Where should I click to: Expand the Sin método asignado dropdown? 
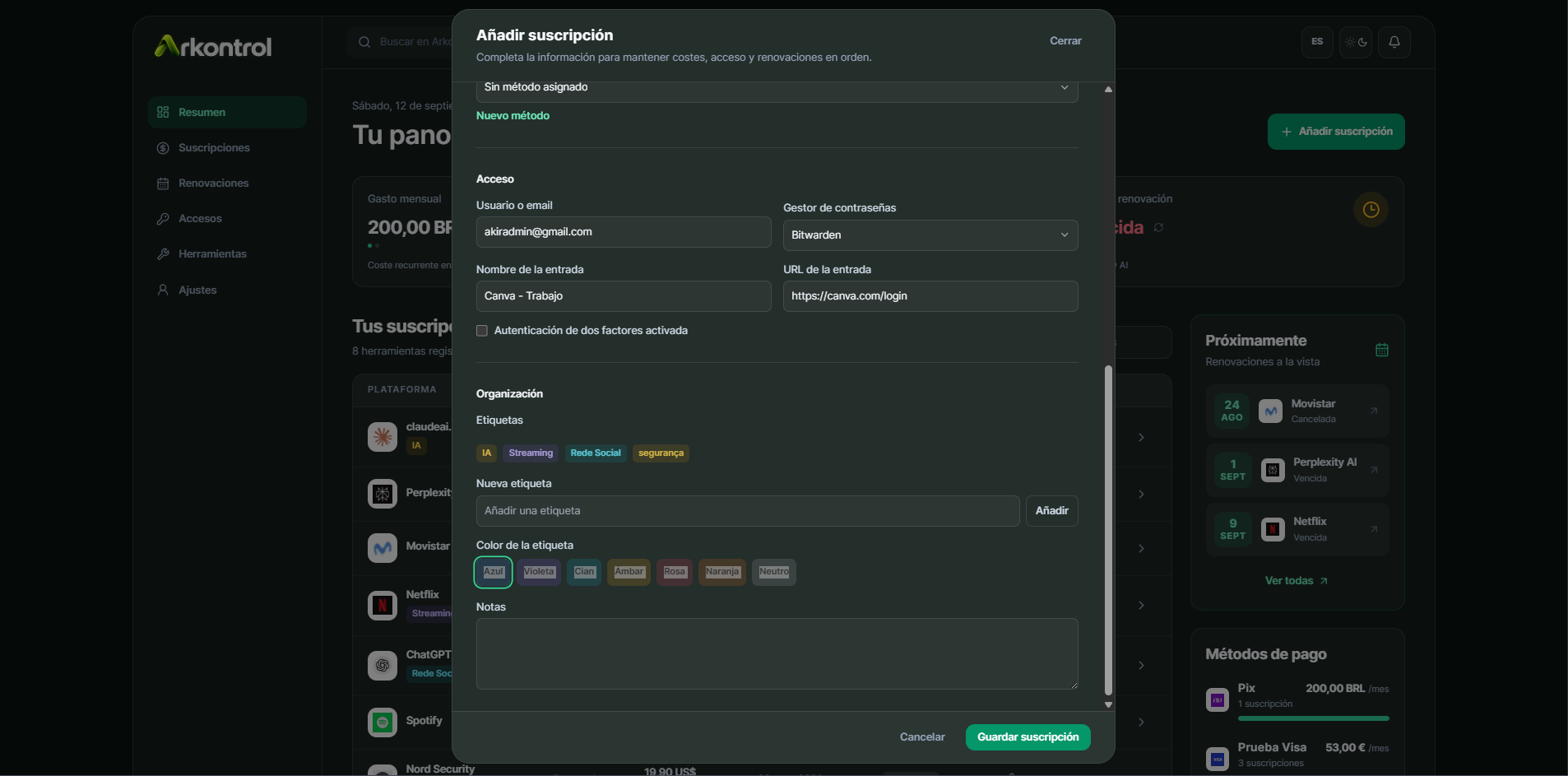click(x=777, y=88)
